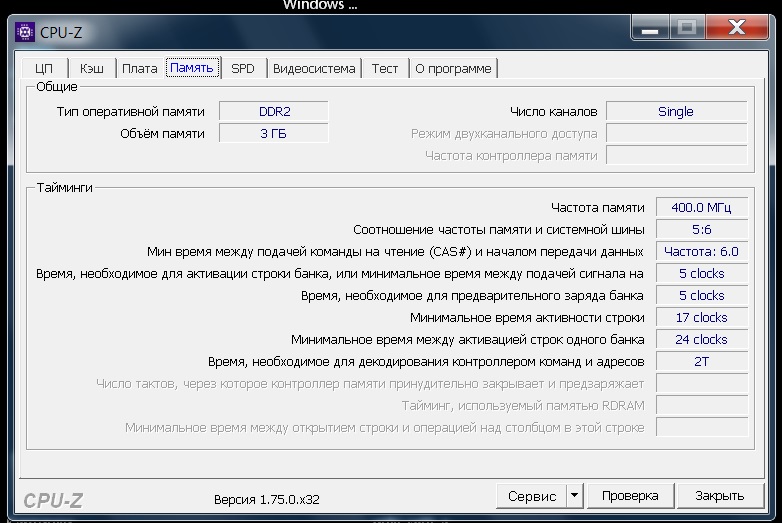Click the Single channels value
Screen dimensions: 782x523
coord(676,112)
